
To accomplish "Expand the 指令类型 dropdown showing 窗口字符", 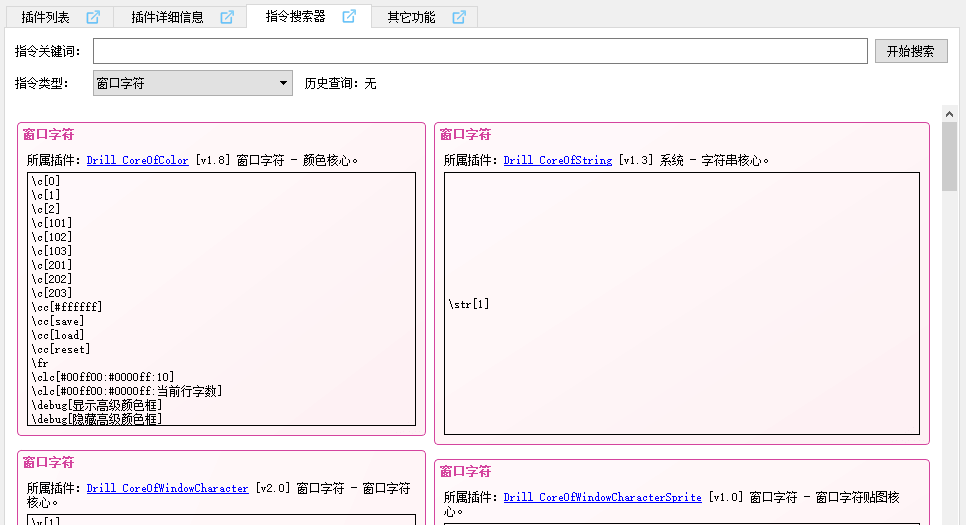I will point(192,83).
